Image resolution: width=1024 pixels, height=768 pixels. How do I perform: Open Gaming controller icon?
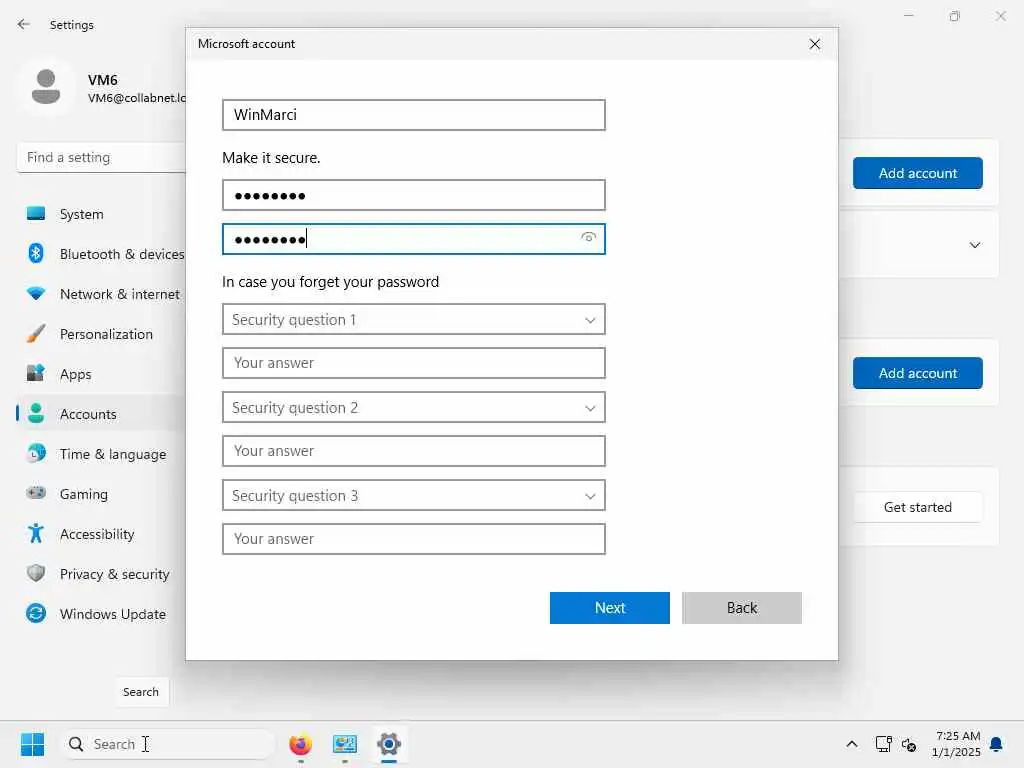[x=36, y=493]
